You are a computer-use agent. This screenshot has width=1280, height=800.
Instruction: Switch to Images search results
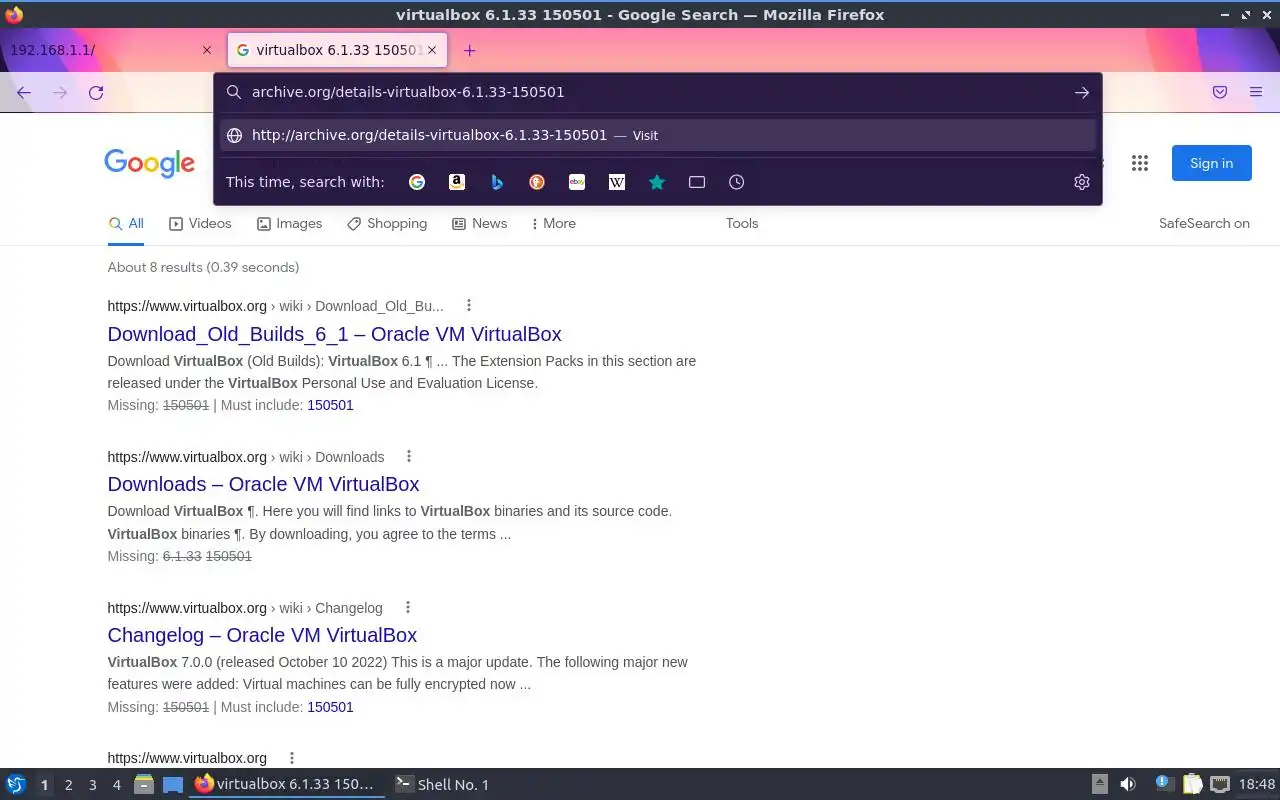click(x=289, y=224)
